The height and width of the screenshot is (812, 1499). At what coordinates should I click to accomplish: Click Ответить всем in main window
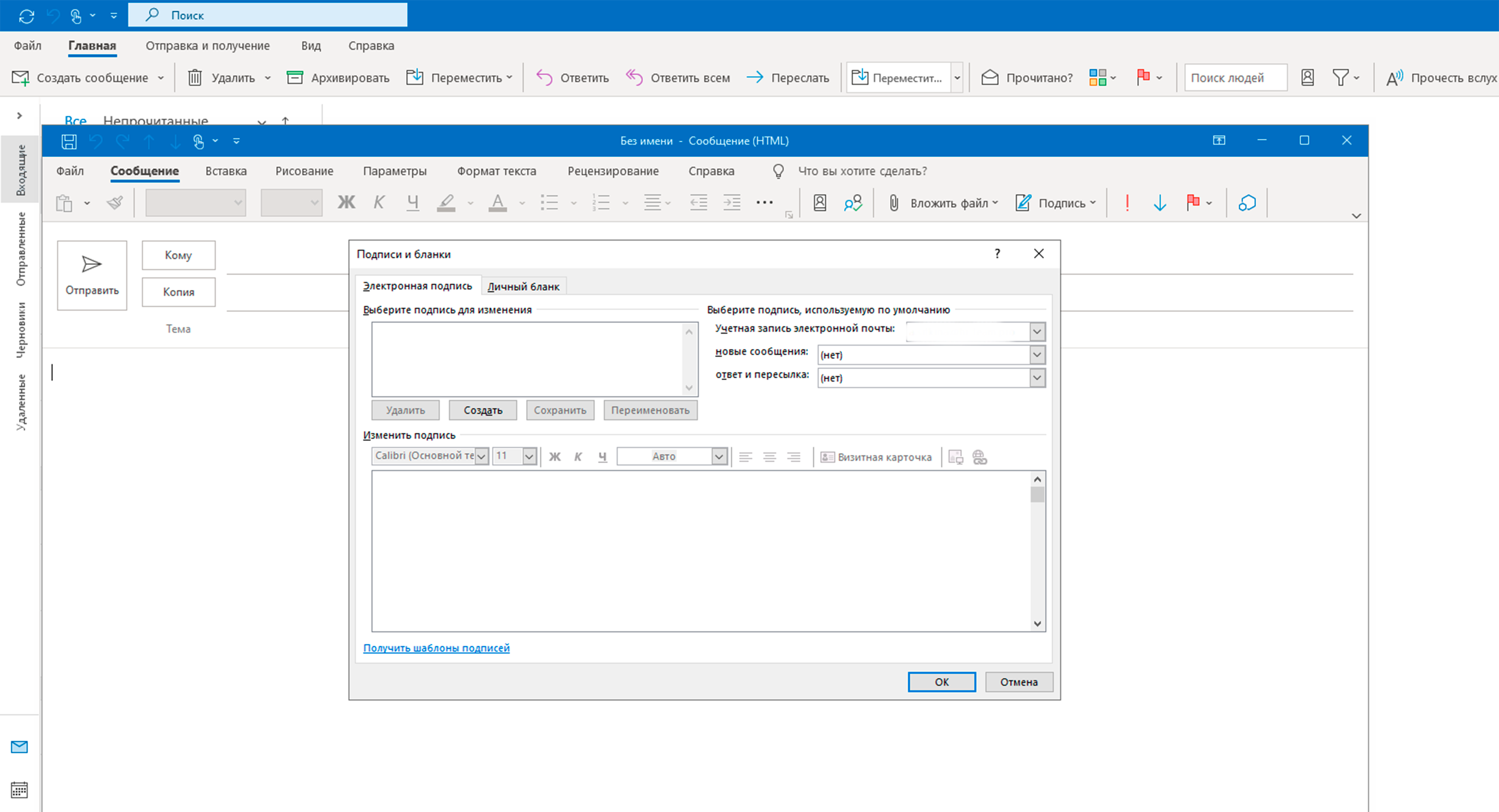coord(677,77)
